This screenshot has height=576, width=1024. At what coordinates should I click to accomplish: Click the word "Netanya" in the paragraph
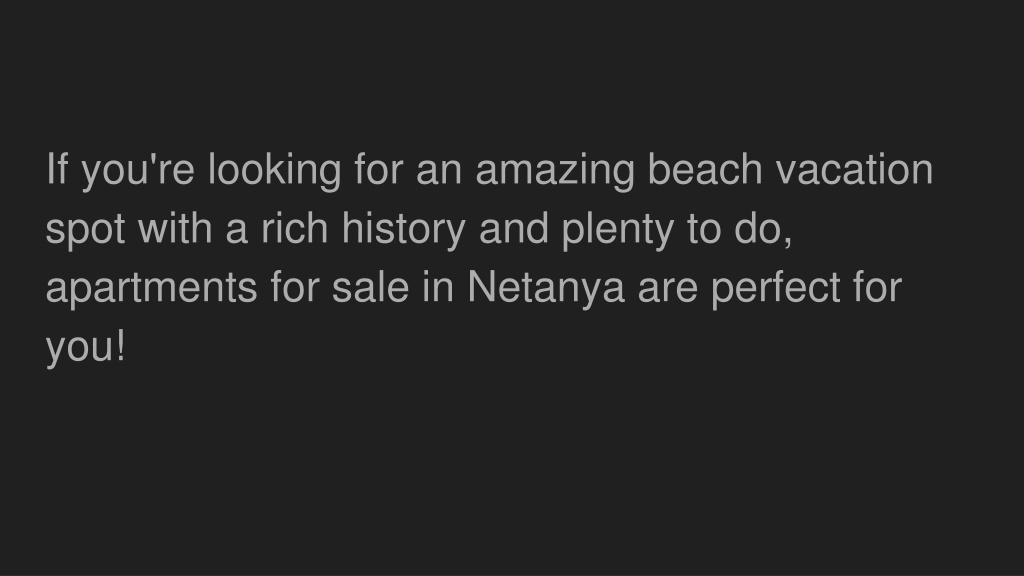(546, 289)
